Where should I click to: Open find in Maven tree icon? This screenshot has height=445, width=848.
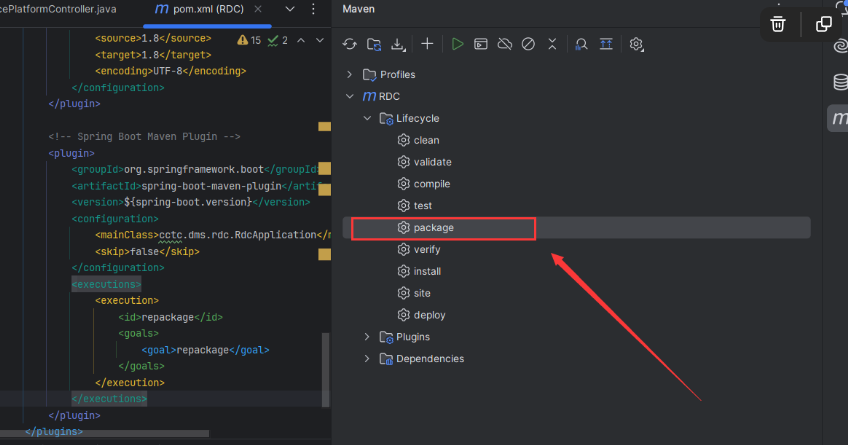click(x=581, y=44)
